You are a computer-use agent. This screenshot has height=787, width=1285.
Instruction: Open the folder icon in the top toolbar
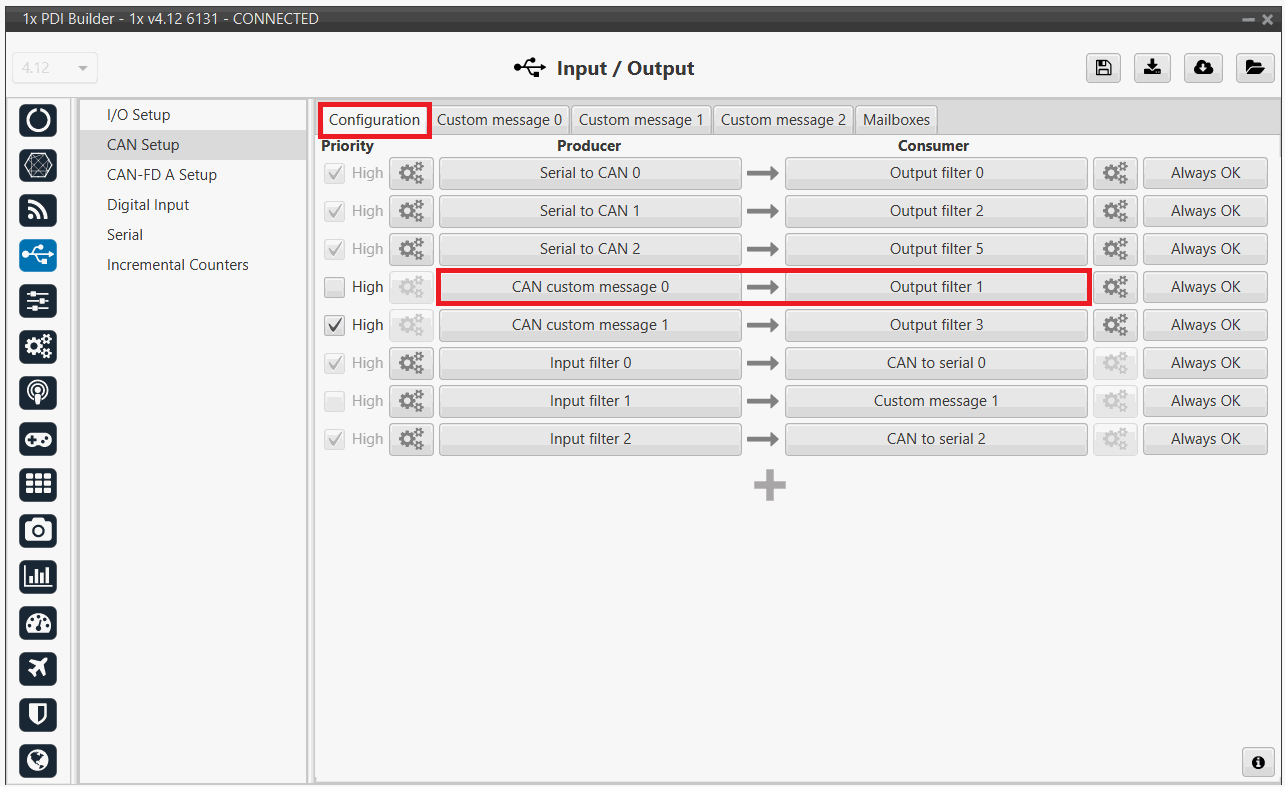click(x=1254, y=68)
